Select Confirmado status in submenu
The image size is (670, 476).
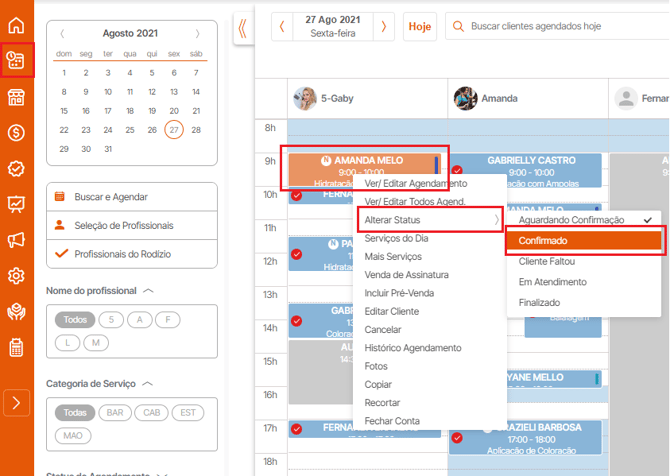[585, 241]
